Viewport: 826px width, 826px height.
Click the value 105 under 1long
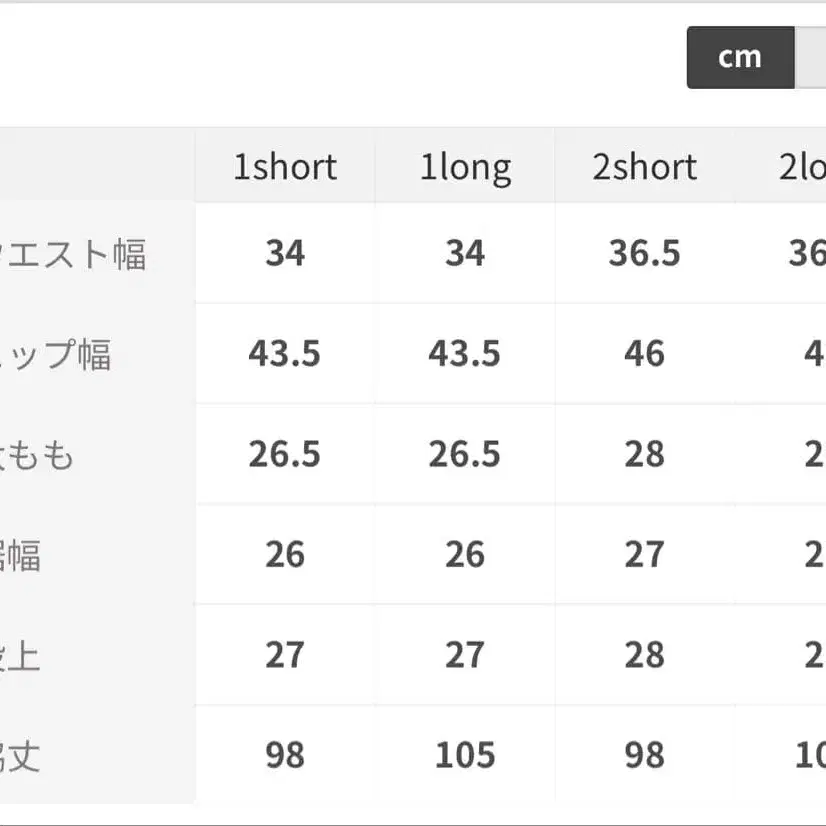[x=465, y=756]
